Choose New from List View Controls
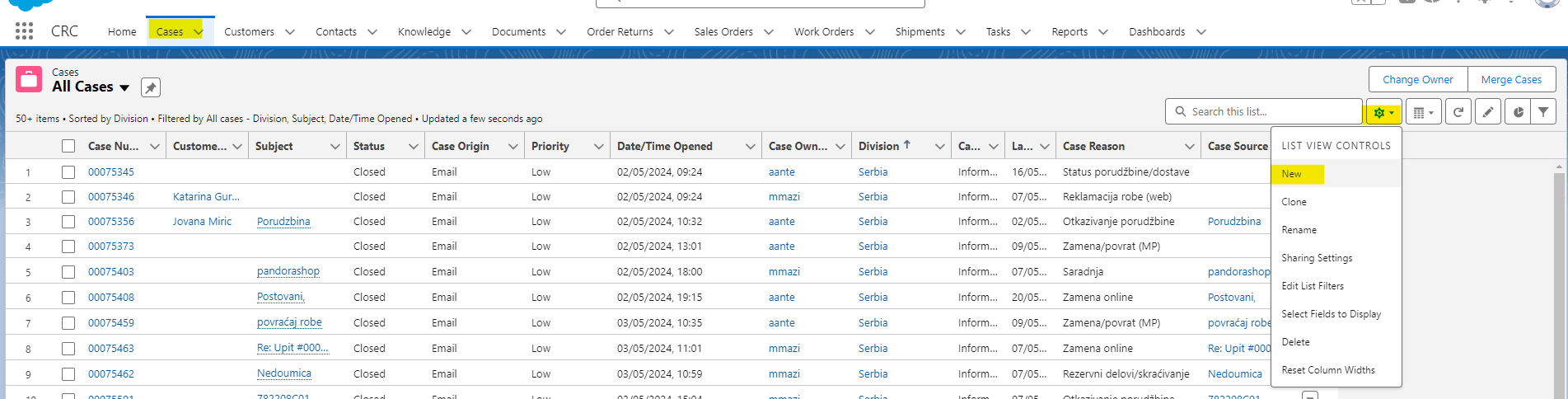Viewport: 1568px width, 399px height. click(x=1291, y=174)
